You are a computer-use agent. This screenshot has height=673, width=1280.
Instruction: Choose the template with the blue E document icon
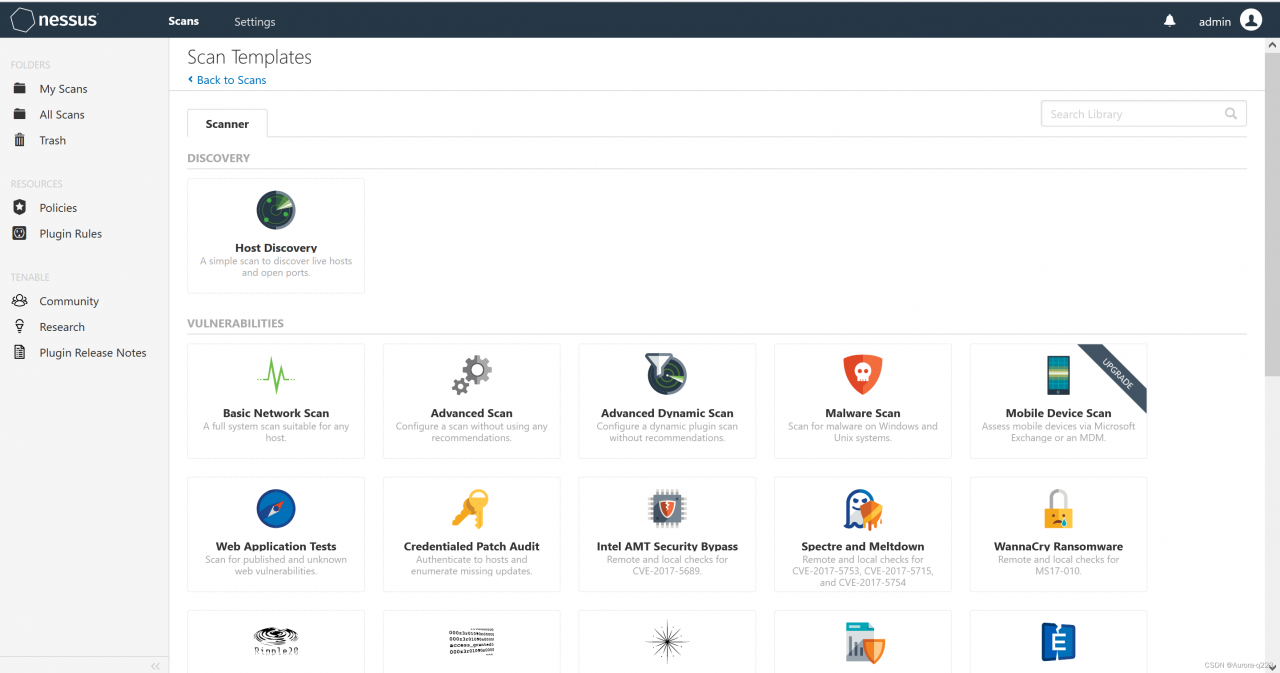(1058, 641)
